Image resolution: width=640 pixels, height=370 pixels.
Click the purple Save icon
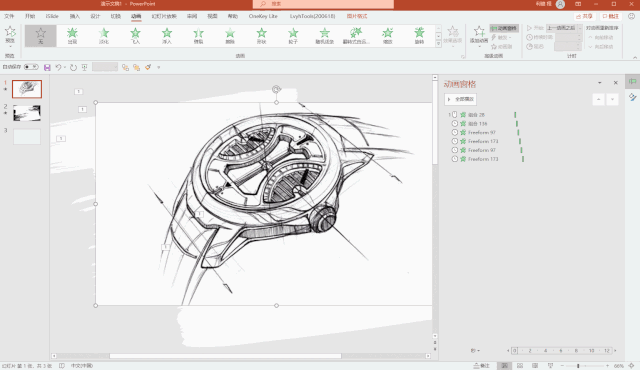click(x=47, y=67)
